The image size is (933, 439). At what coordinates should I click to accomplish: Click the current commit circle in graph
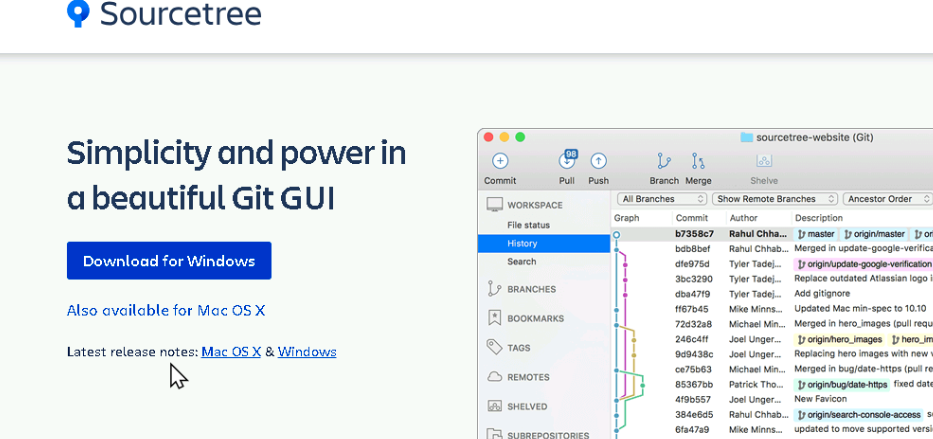(616, 235)
